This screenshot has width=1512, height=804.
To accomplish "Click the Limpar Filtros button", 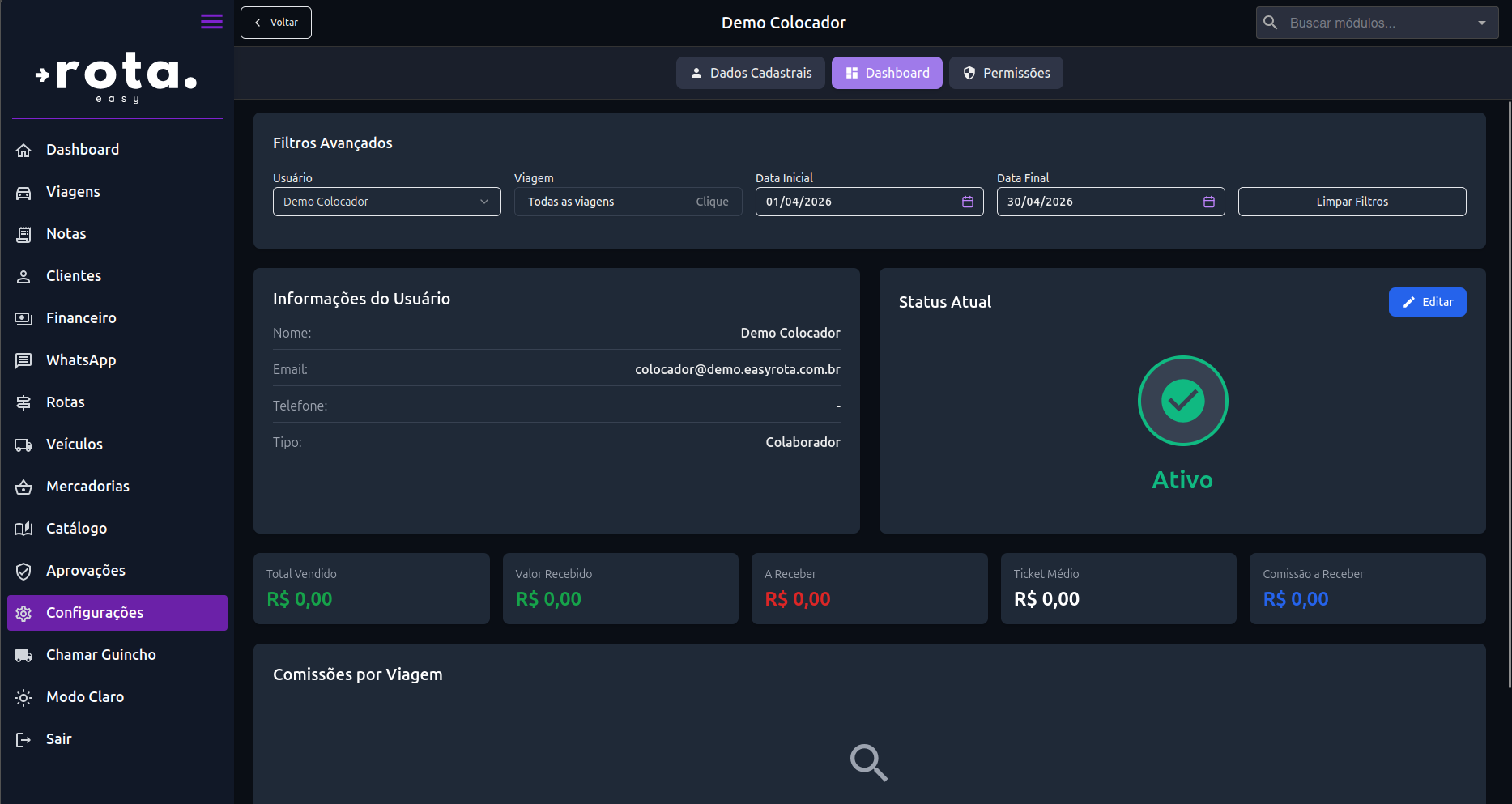I will [1352, 202].
